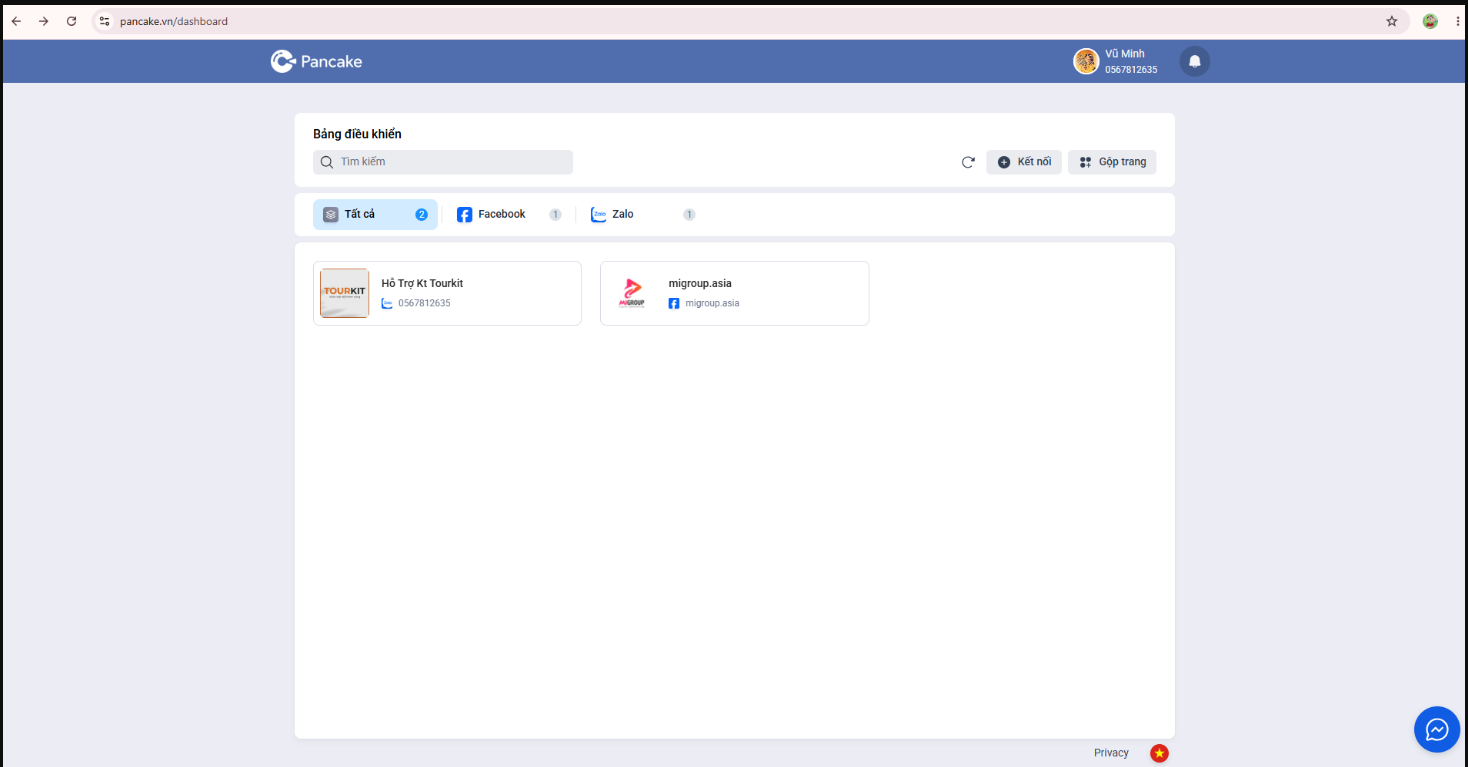Open Chrome three-dot menu
The image size is (1468, 767).
point(1457,21)
